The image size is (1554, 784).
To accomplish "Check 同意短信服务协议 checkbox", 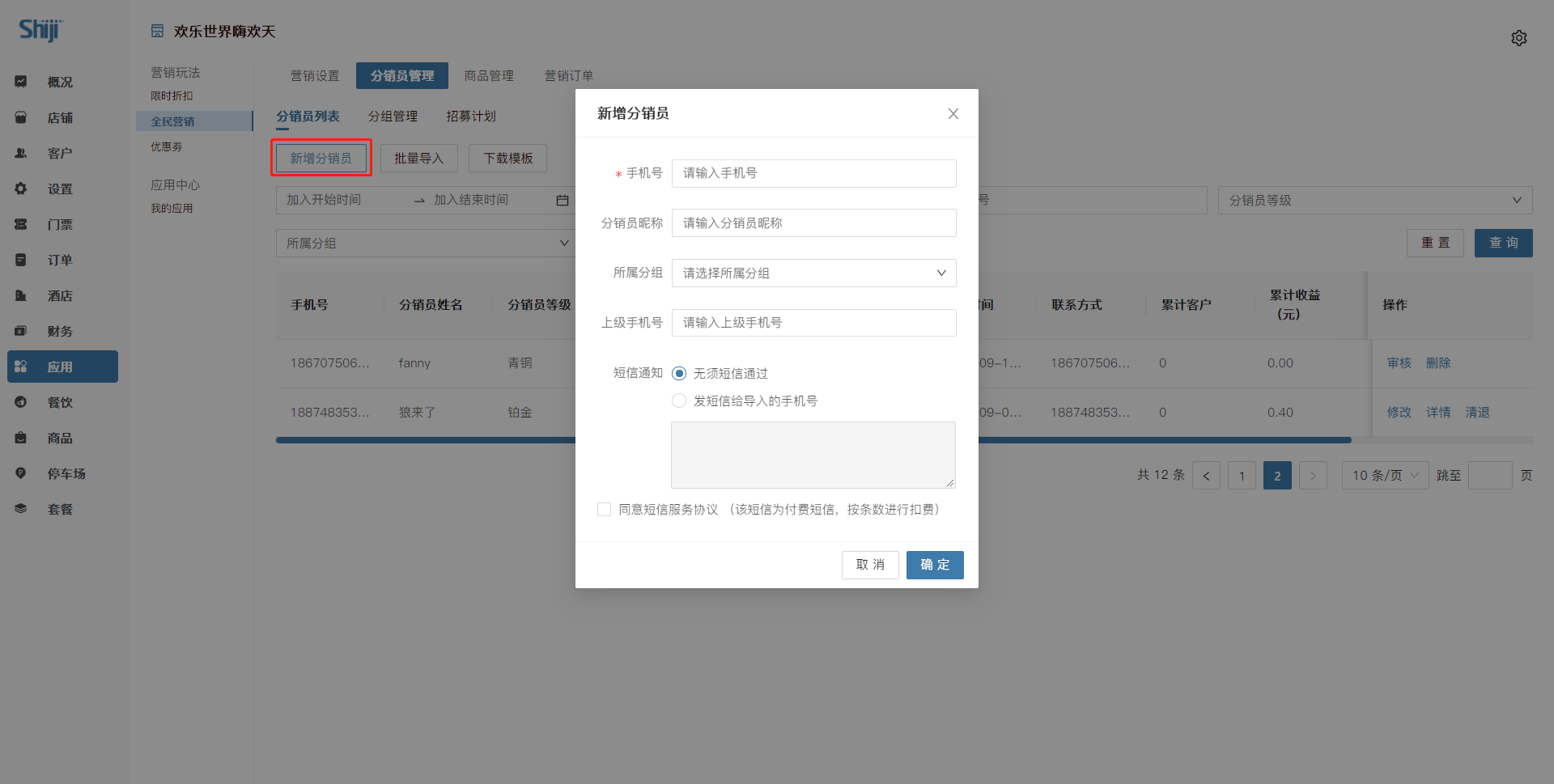I will point(604,509).
